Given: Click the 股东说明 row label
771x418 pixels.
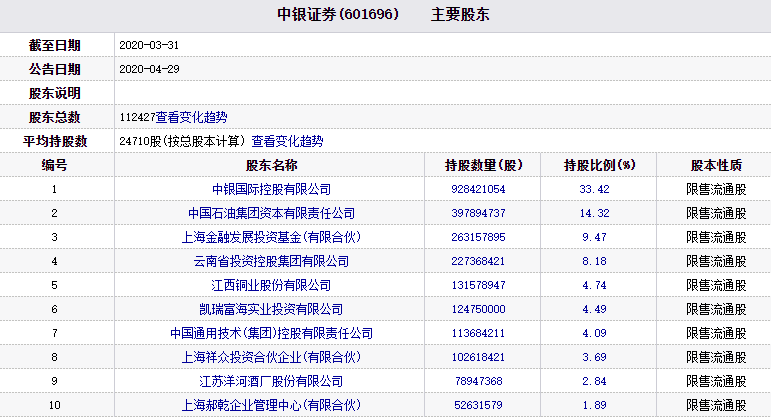Looking at the screenshot, I should pyautogui.click(x=54, y=93).
